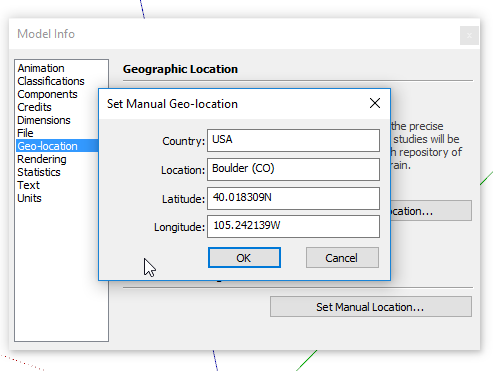The height and width of the screenshot is (371, 493).
Task: Confirm geo-location with OK button
Action: coord(244,258)
